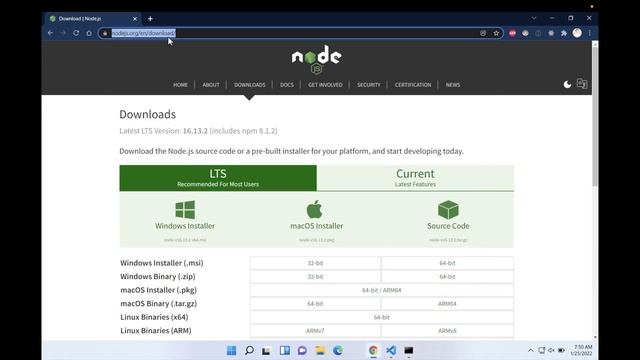Viewport: 640px width, 360px height.
Task: Toggle dark mode with the moon icon
Action: click(x=567, y=84)
